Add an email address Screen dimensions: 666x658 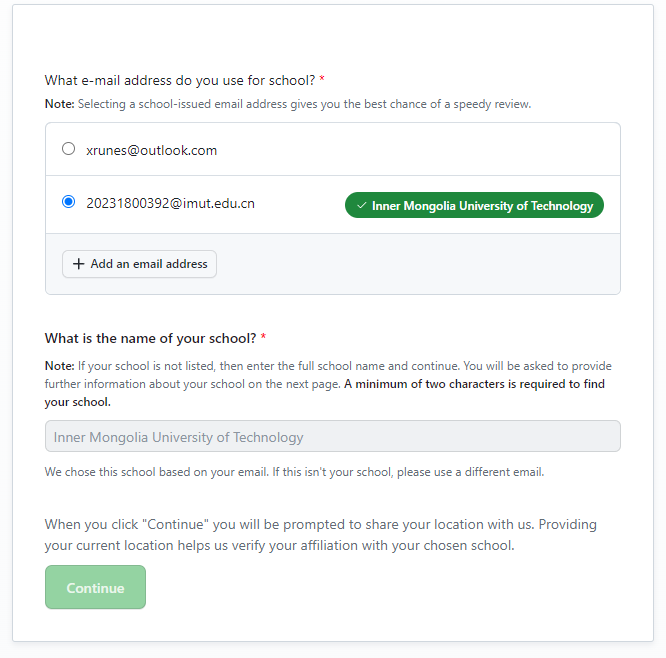pos(139,264)
